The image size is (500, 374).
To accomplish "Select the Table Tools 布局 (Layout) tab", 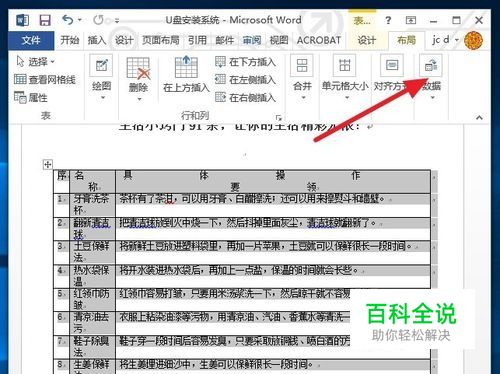I will pos(406,40).
